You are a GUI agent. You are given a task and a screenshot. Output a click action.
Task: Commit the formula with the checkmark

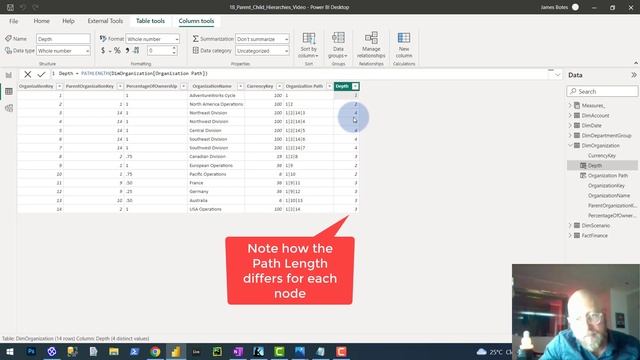point(41,74)
